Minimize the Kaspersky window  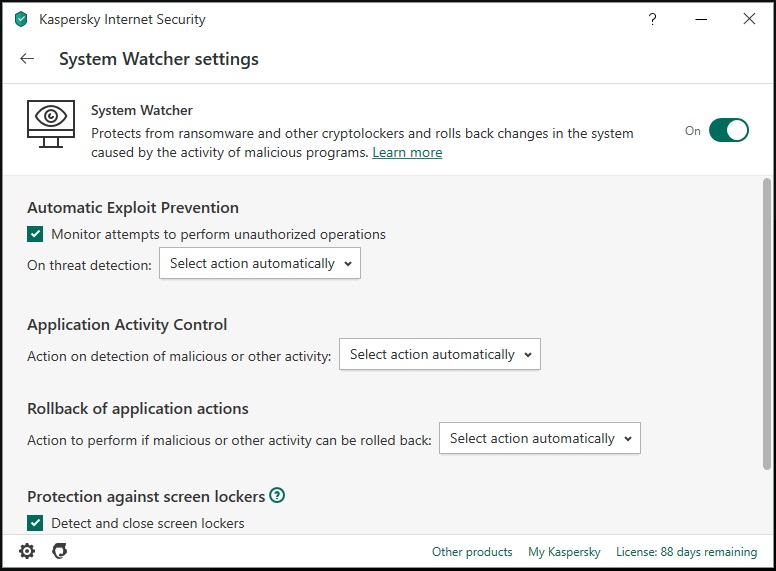701,19
